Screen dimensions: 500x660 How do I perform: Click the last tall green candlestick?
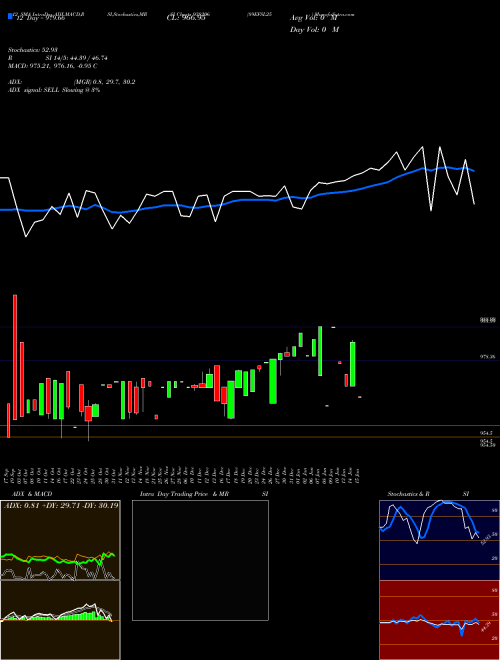[353, 364]
